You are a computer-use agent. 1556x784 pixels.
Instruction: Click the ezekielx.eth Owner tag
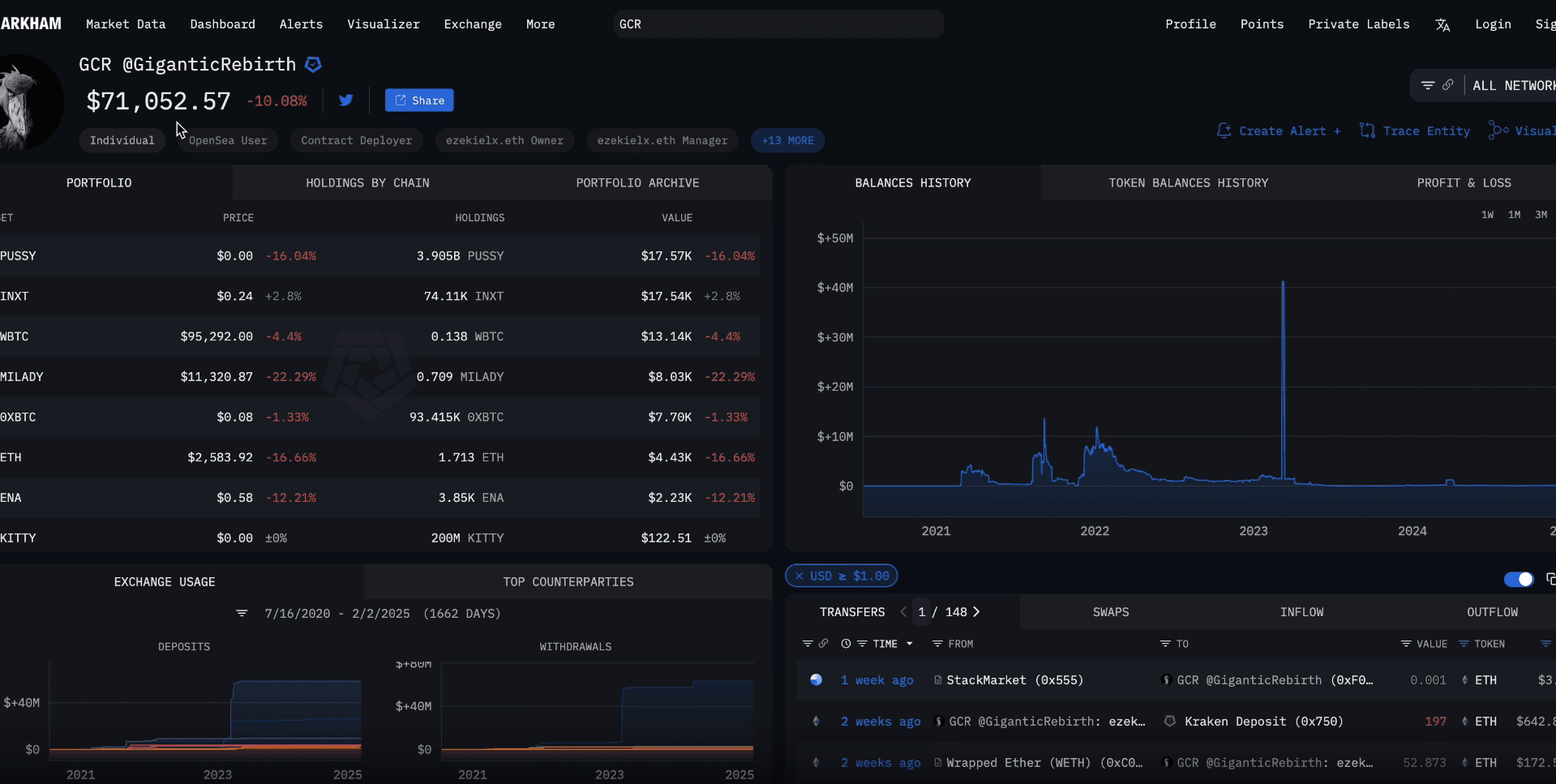pyautogui.click(x=504, y=140)
